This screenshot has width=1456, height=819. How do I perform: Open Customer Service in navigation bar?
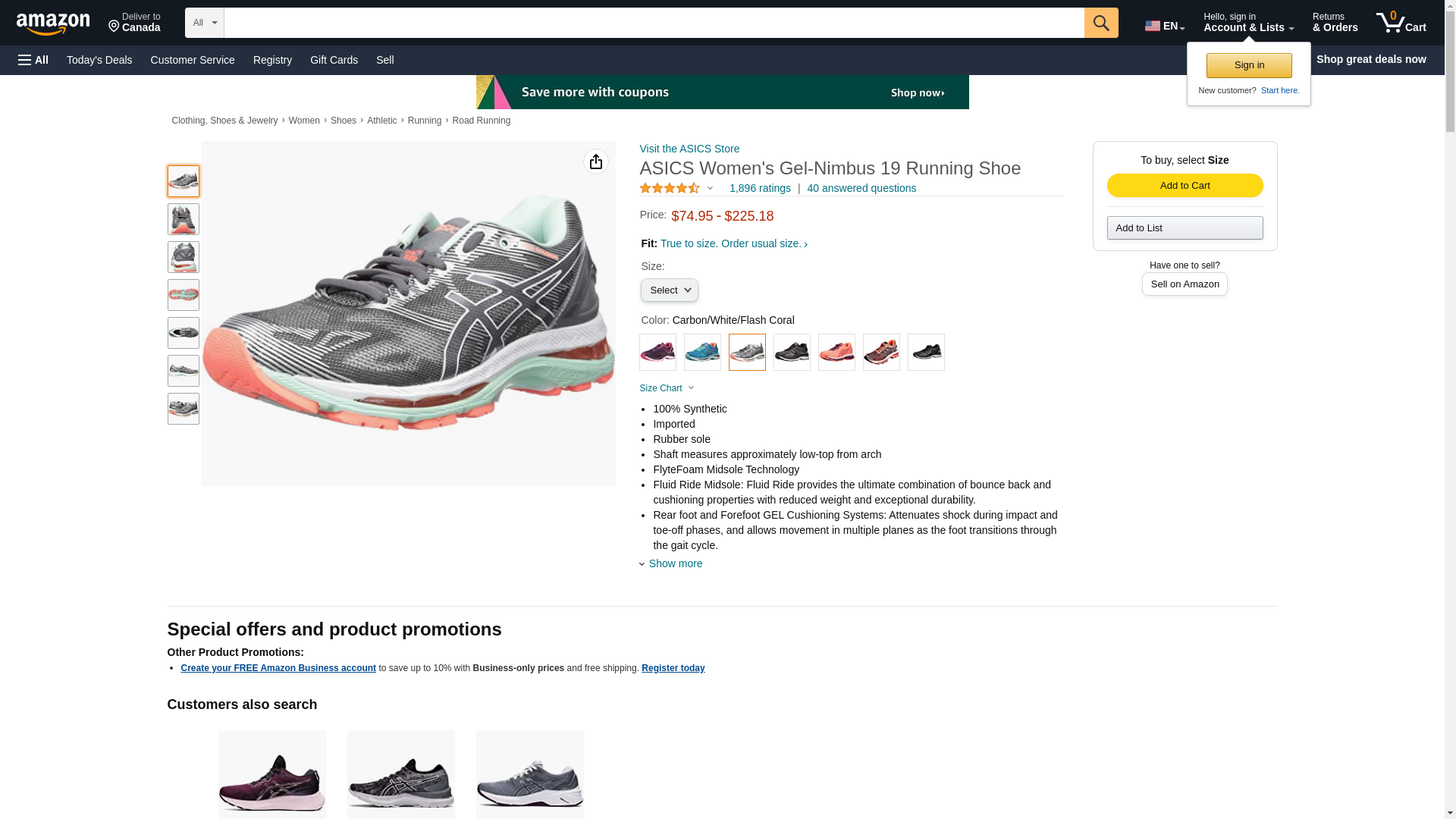click(x=193, y=60)
